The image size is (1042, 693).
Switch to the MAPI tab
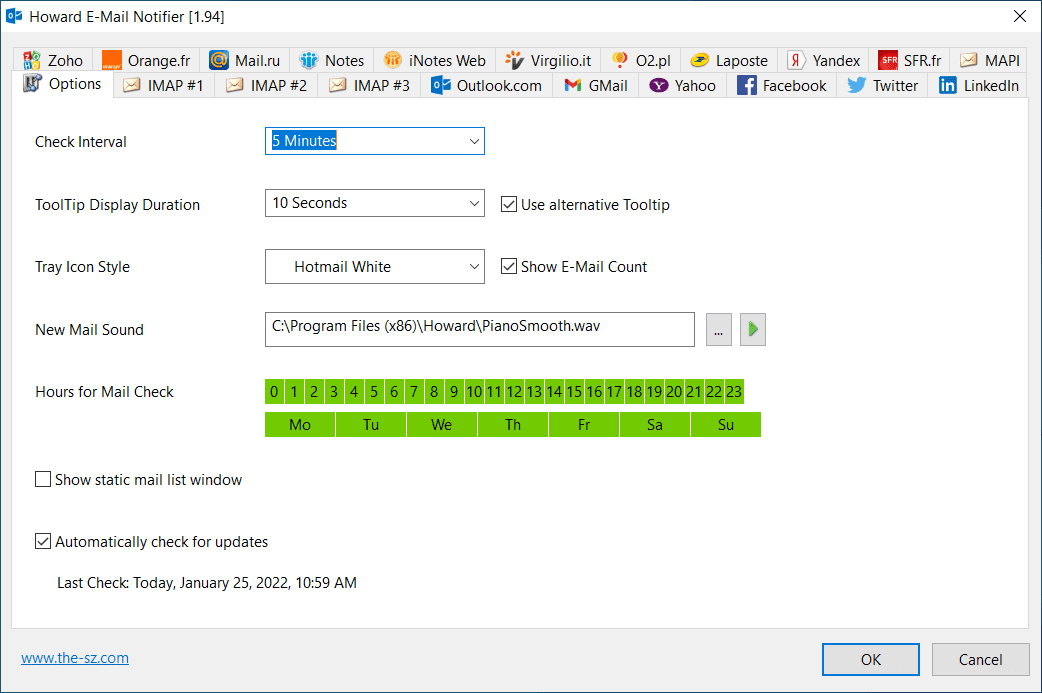(x=990, y=60)
